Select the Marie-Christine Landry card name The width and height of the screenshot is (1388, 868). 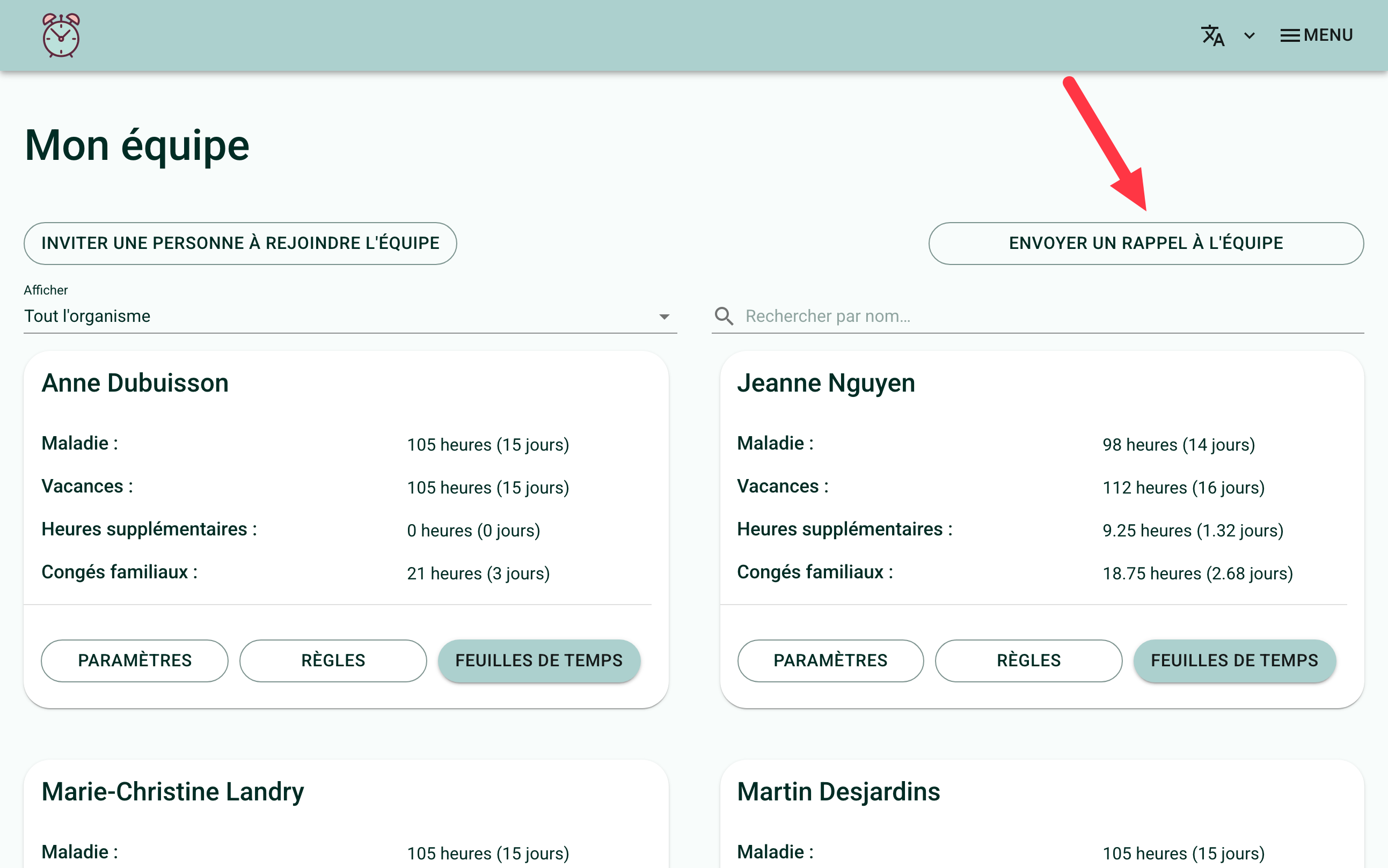pyautogui.click(x=173, y=792)
